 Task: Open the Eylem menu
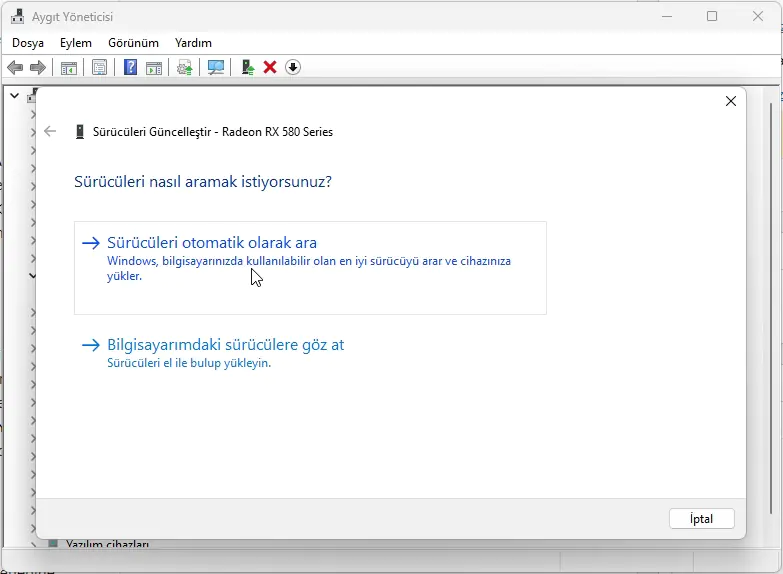coord(76,43)
